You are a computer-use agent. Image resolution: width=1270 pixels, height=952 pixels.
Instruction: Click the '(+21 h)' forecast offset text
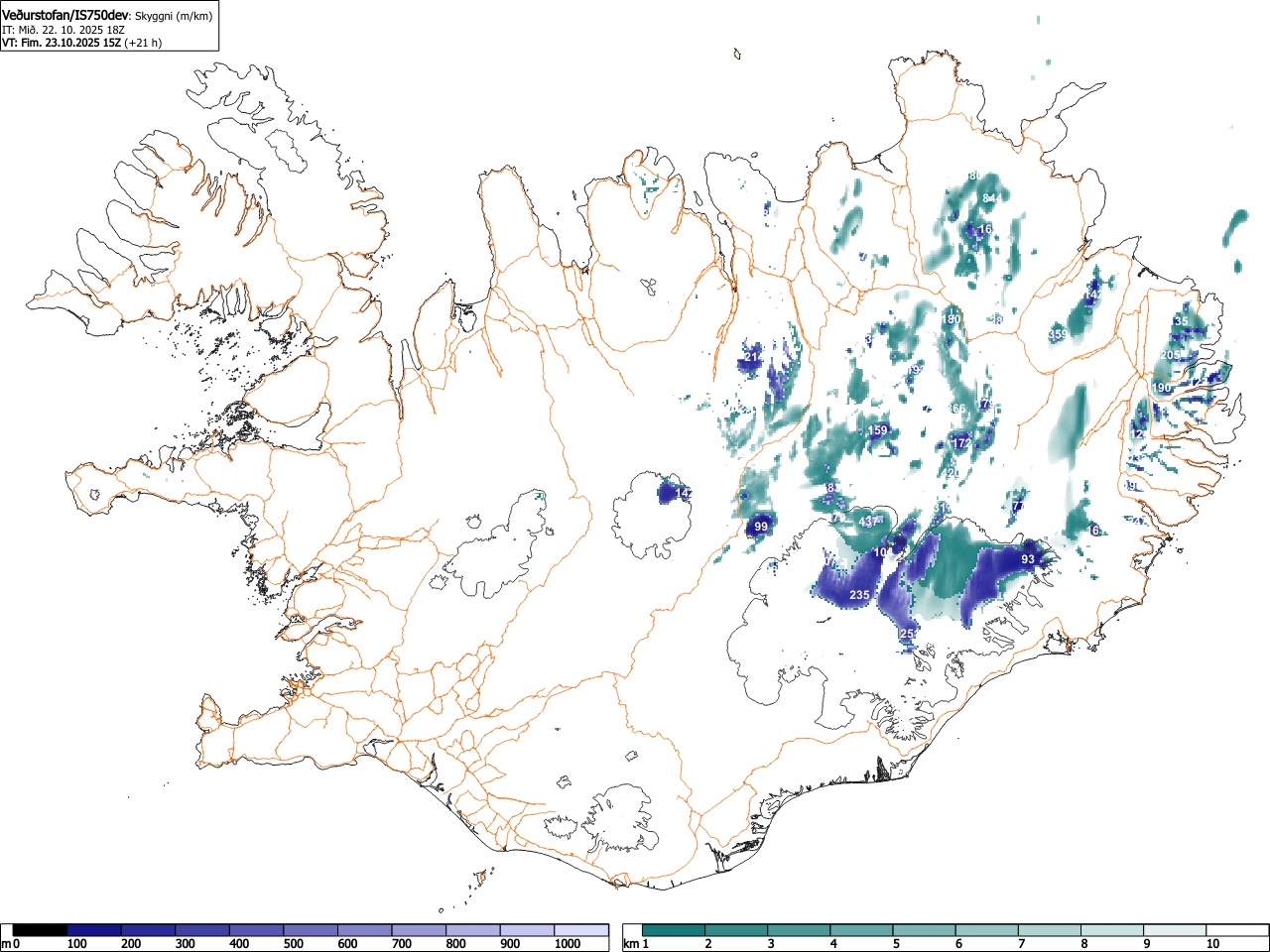144,43
